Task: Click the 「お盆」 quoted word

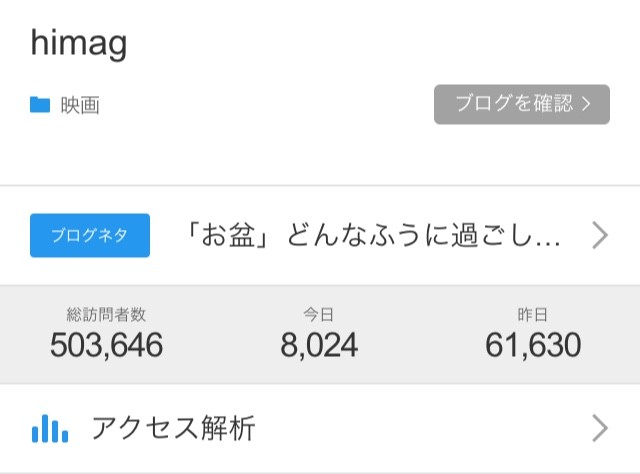Action: point(227,236)
